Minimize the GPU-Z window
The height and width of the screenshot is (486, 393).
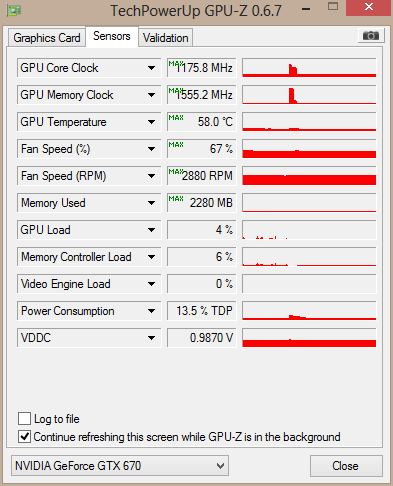point(306,9)
